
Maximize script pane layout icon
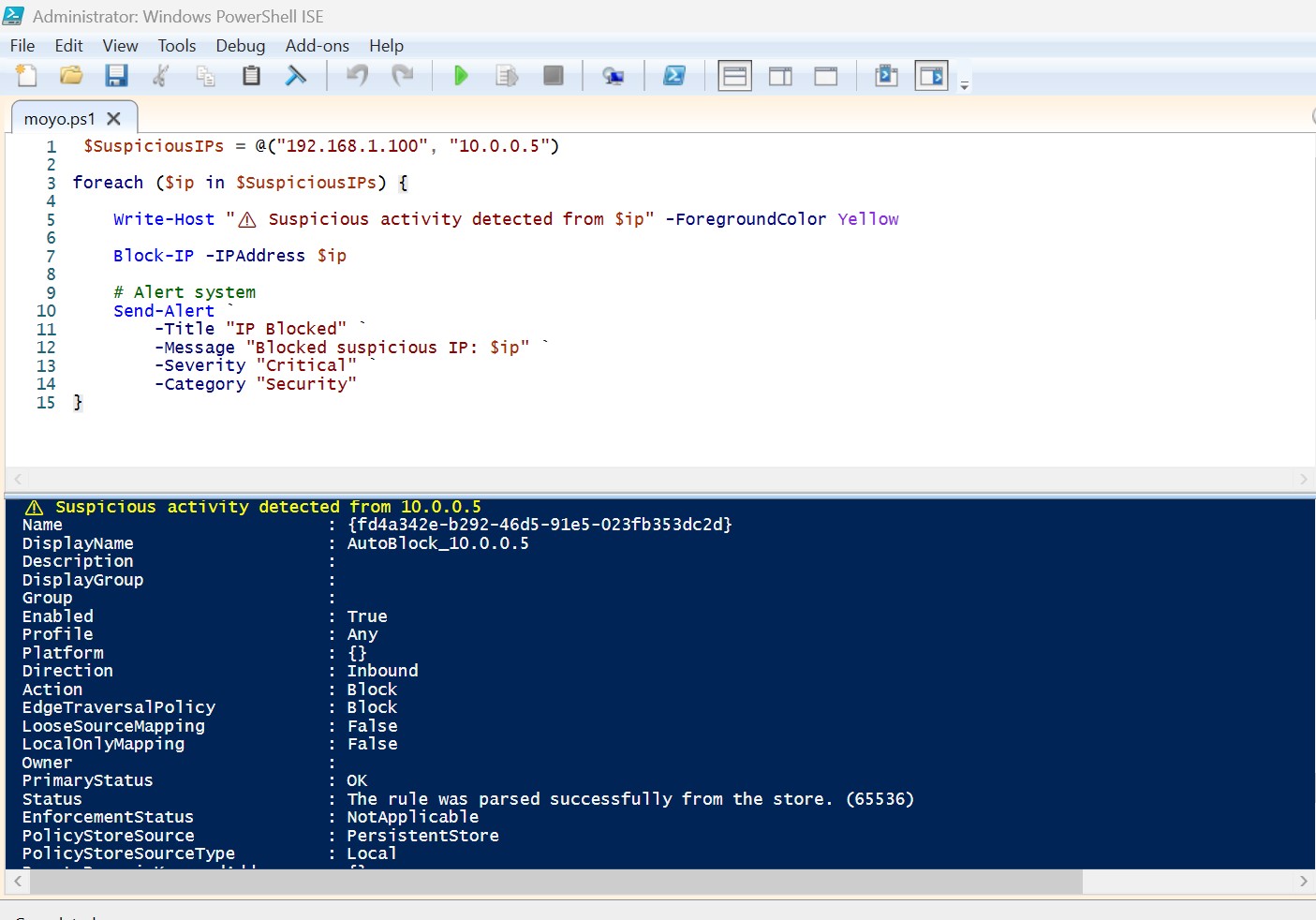[826, 76]
